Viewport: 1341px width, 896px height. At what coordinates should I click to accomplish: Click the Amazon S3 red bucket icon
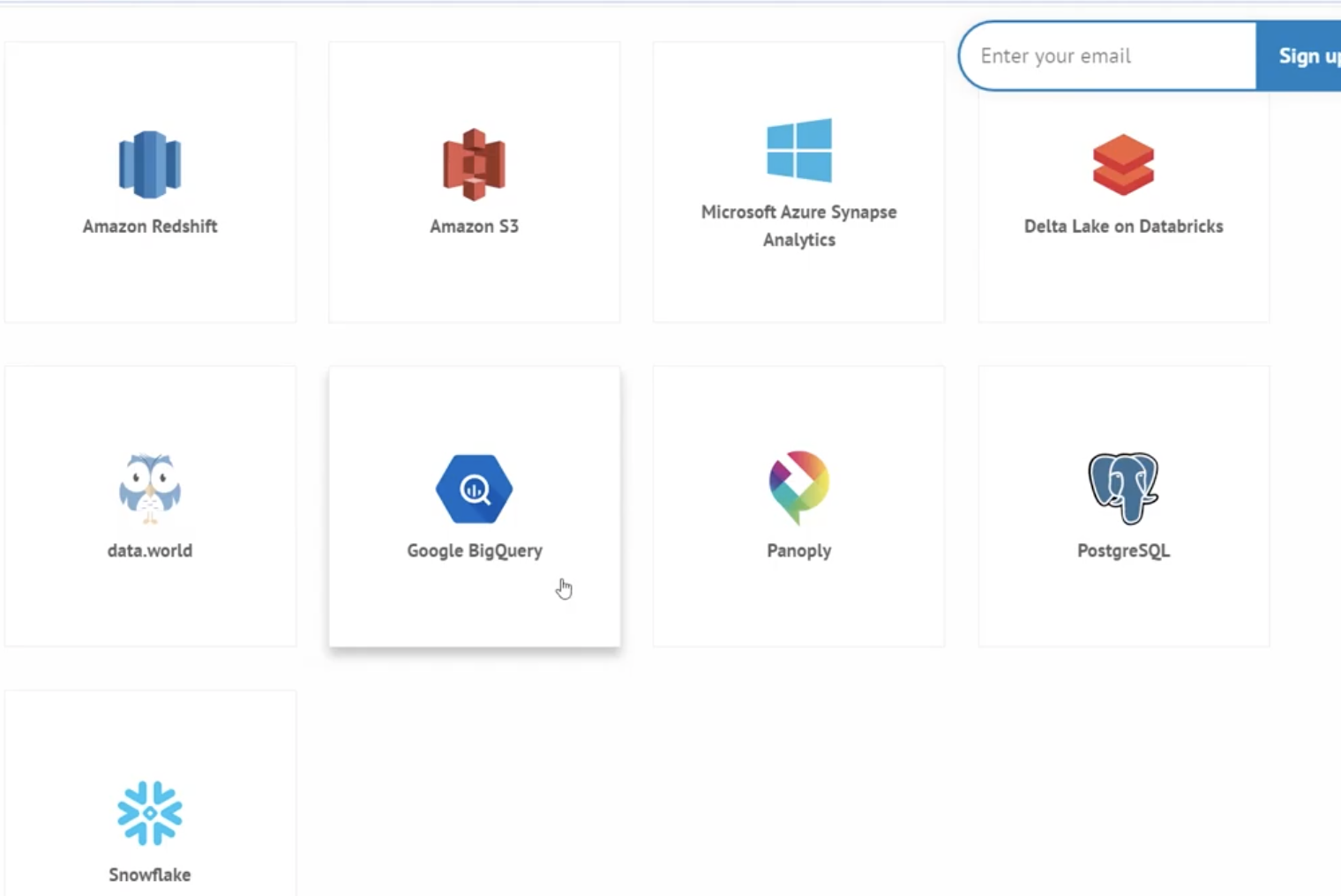(475, 164)
